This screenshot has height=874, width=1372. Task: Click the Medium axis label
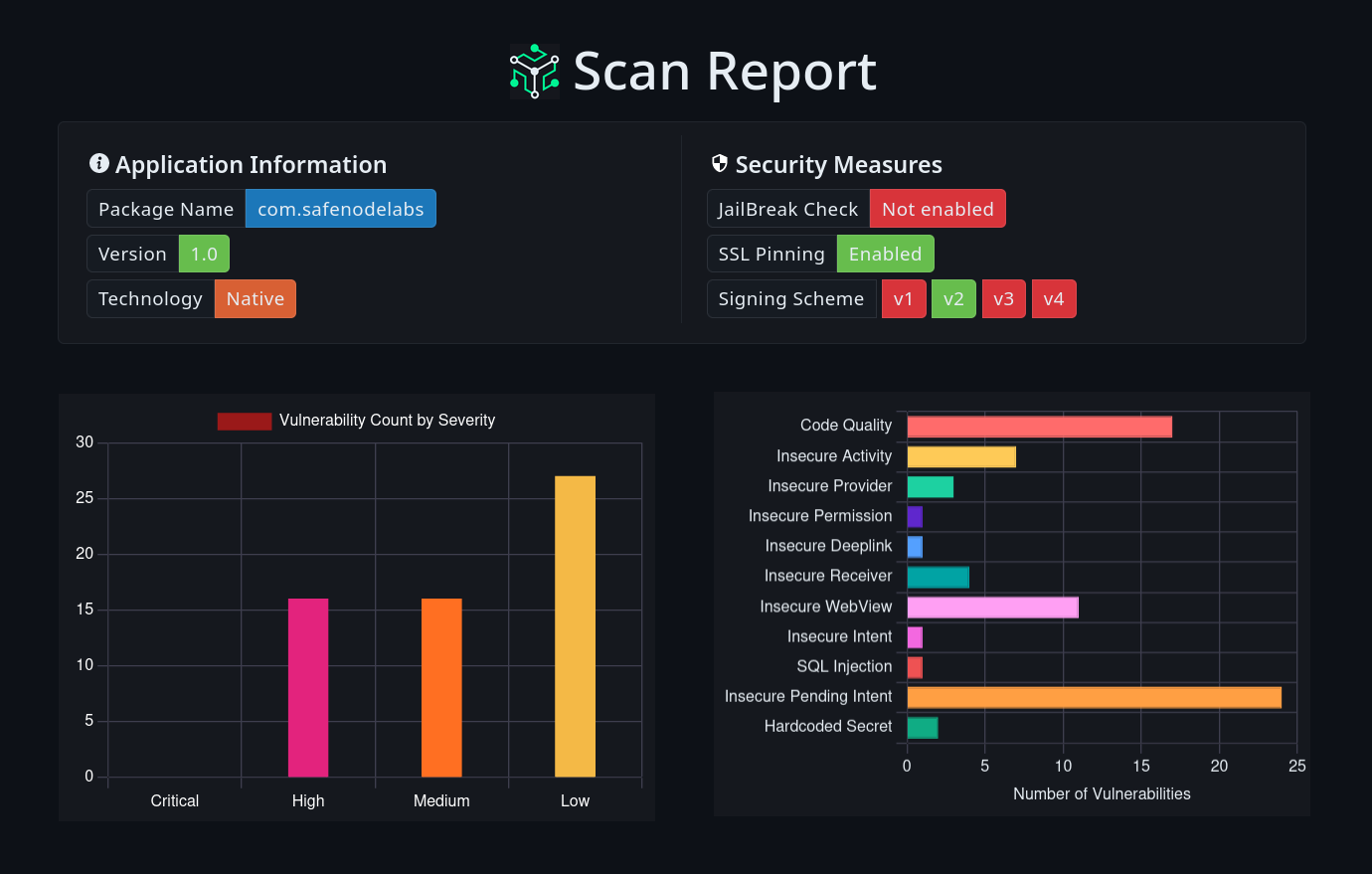[441, 800]
